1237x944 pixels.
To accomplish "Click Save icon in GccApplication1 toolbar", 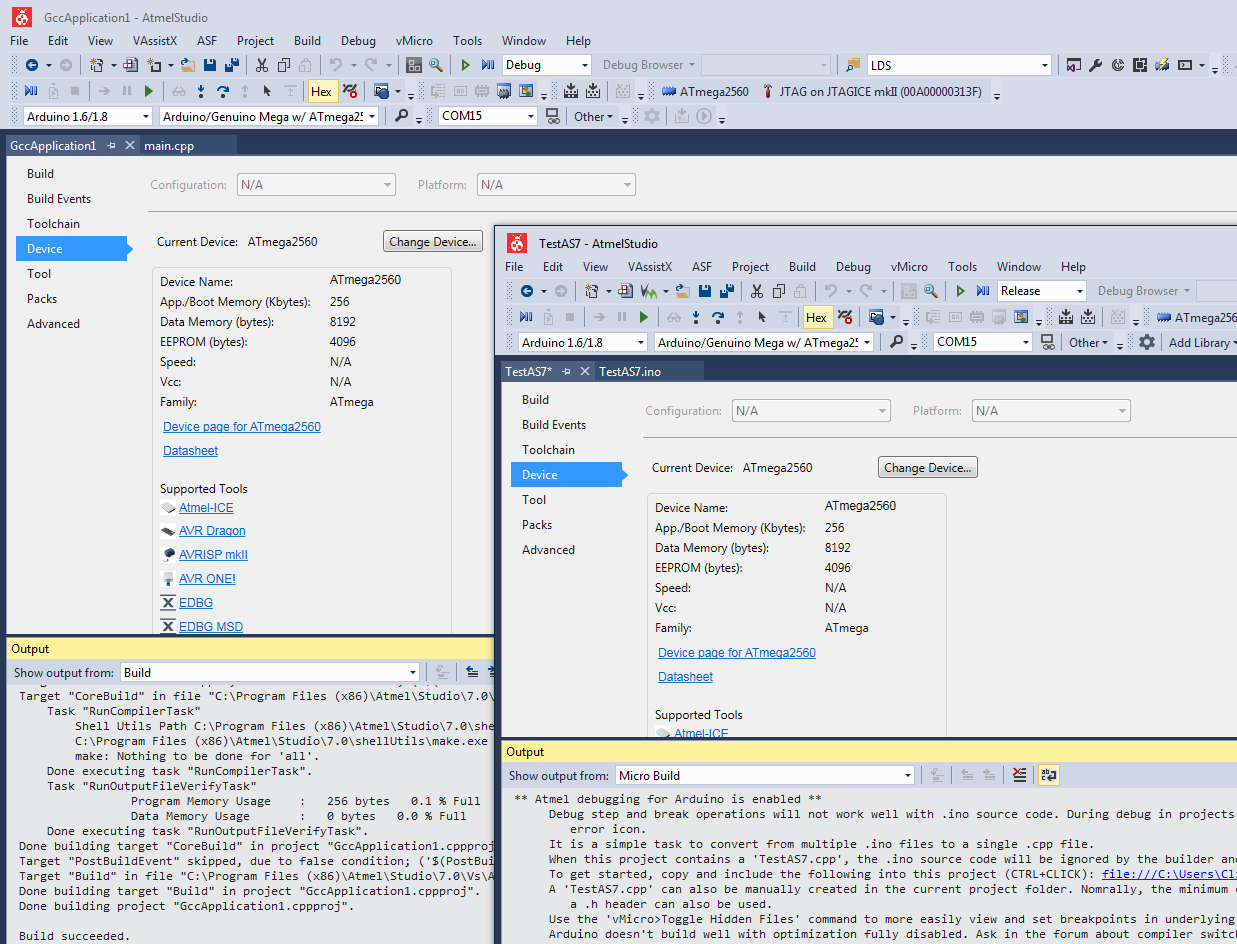I will click(210, 65).
